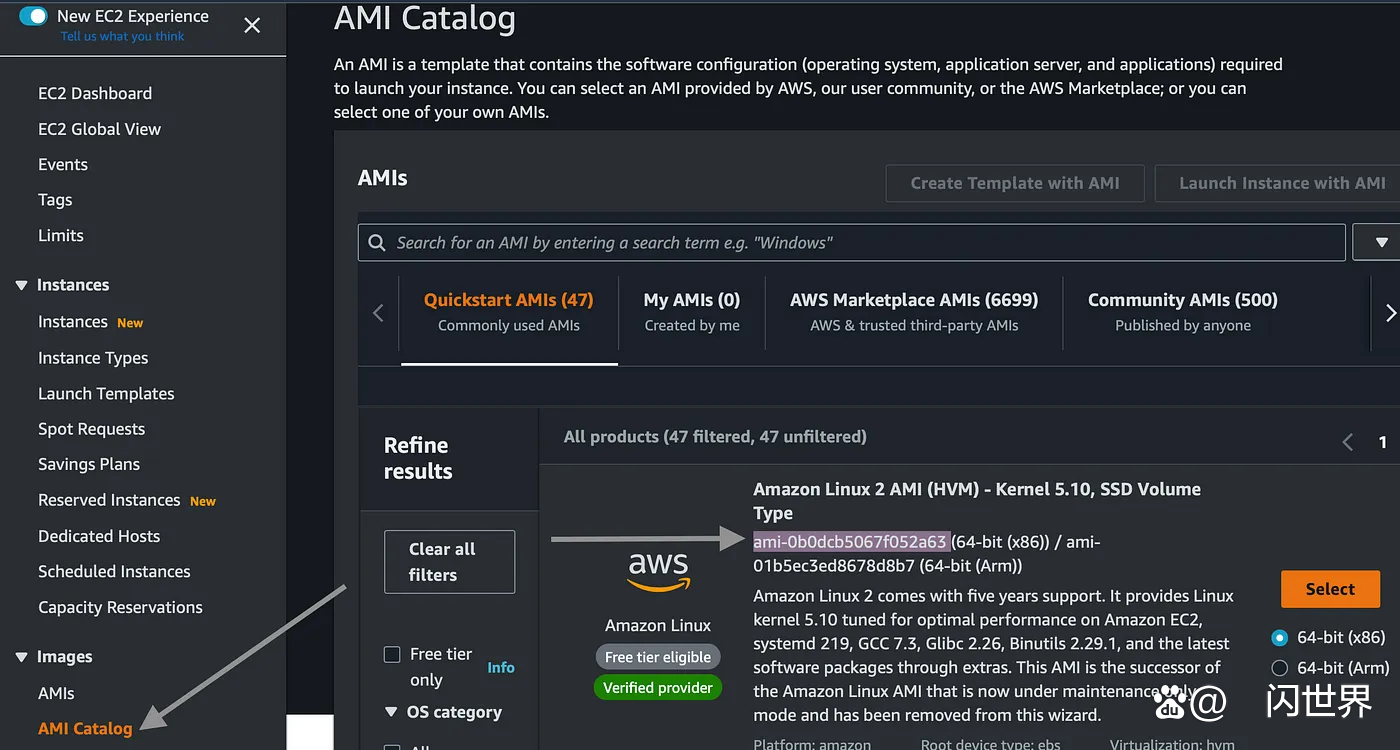Open EC2 Dashboard in sidebar
Screen dimensions: 1400x750
[95, 93]
